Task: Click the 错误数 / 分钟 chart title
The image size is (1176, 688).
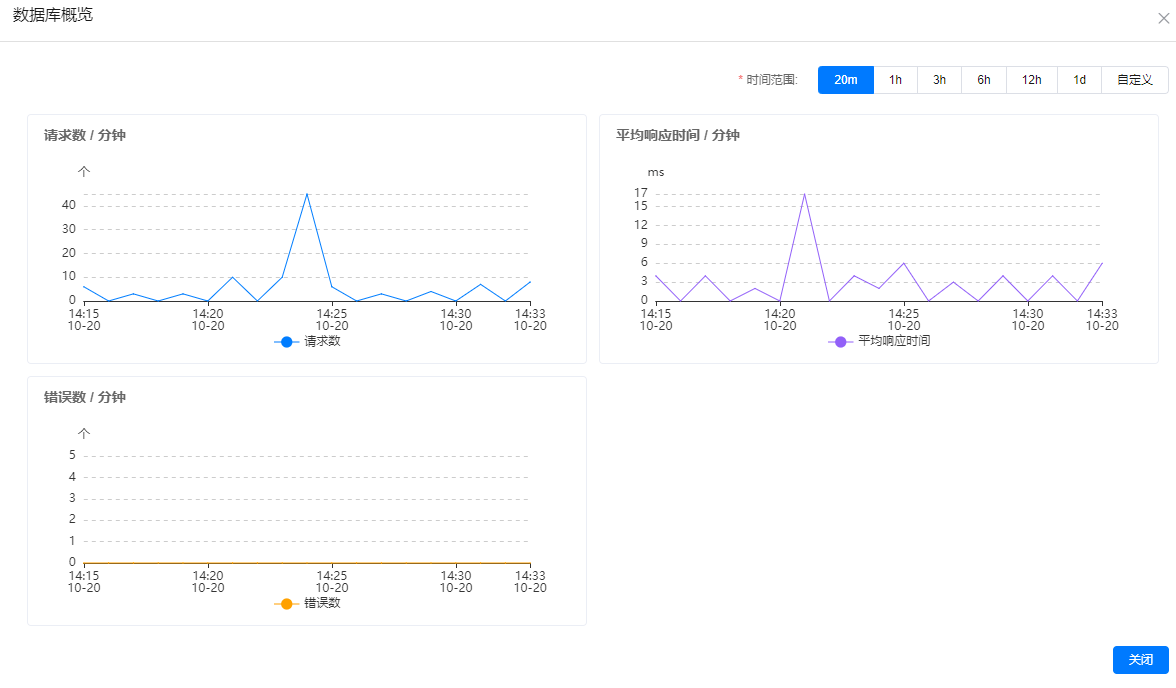Action: point(85,397)
